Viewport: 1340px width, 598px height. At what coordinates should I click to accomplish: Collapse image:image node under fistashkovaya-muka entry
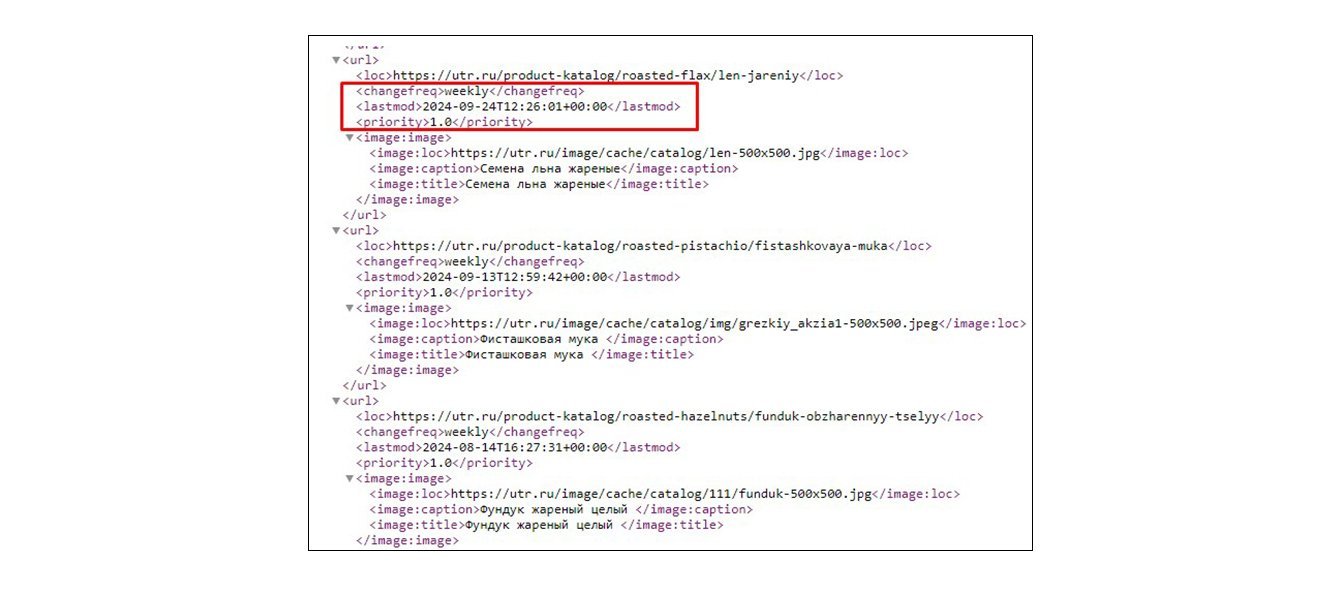click(350, 308)
